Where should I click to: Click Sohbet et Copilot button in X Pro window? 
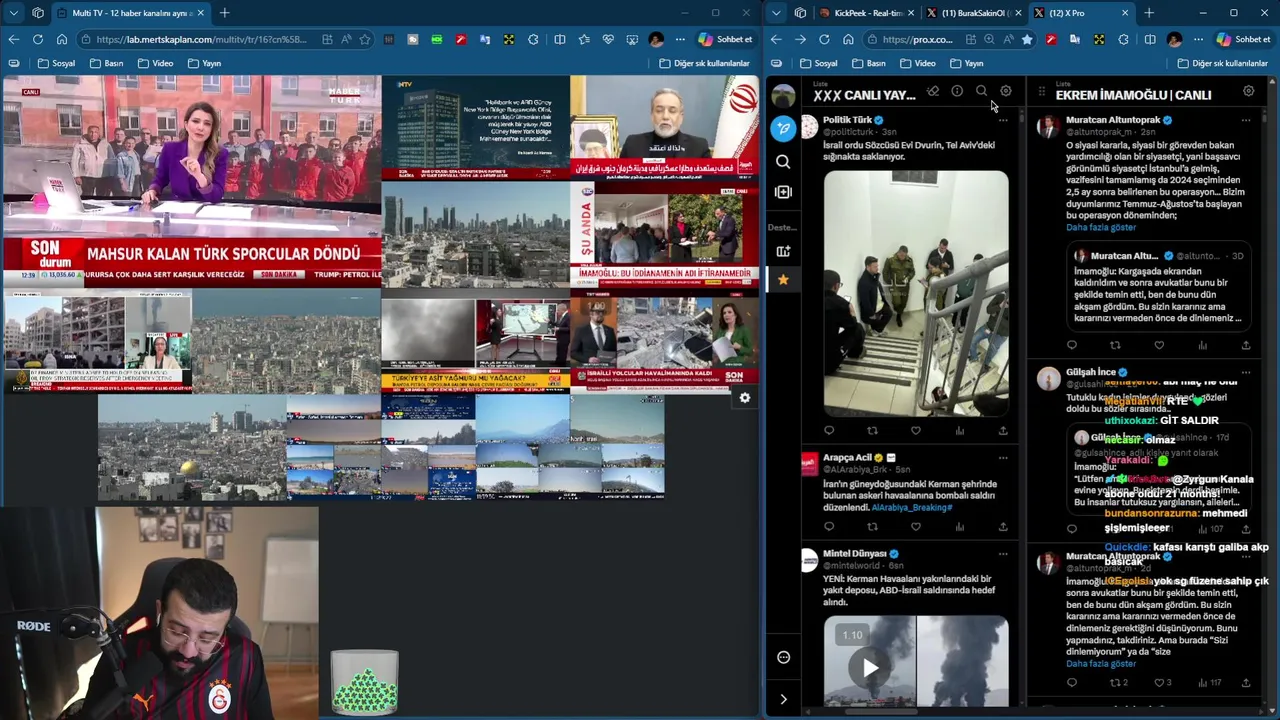click(x=1243, y=40)
